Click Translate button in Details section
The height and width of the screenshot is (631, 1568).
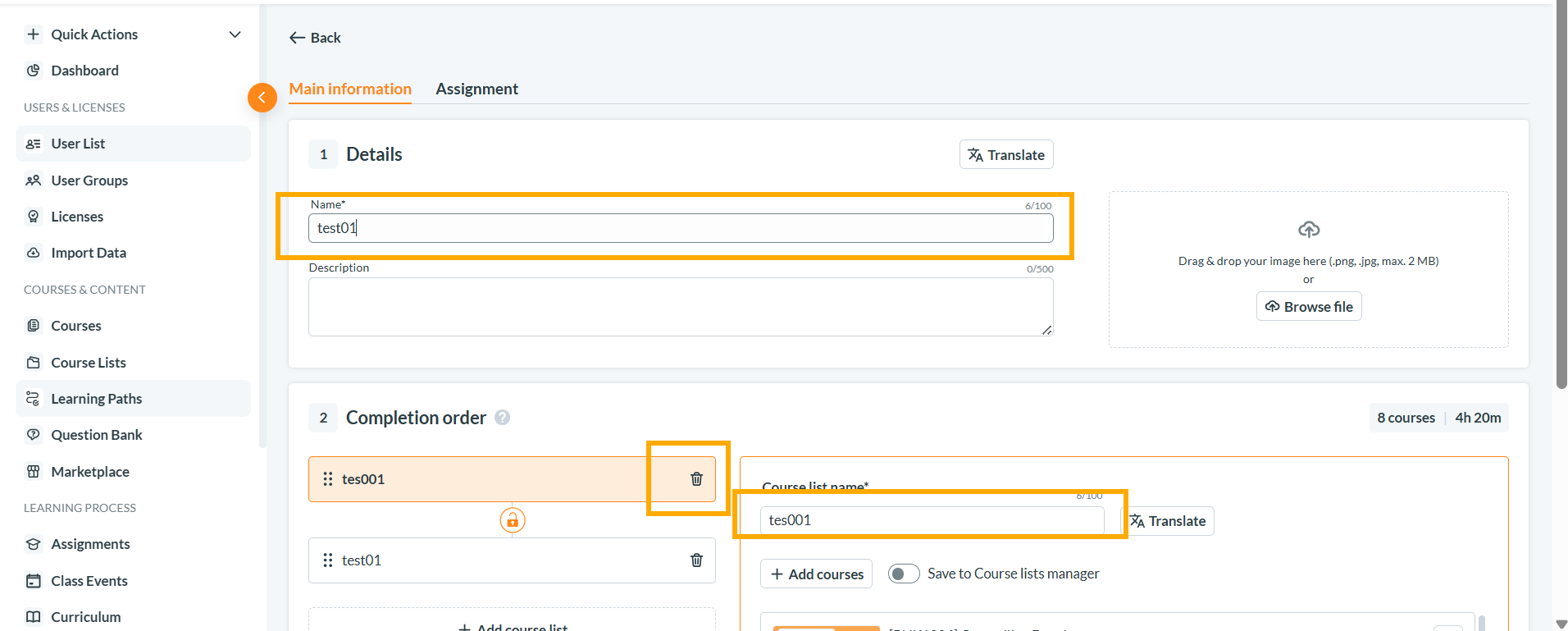(x=1006, y=154)
